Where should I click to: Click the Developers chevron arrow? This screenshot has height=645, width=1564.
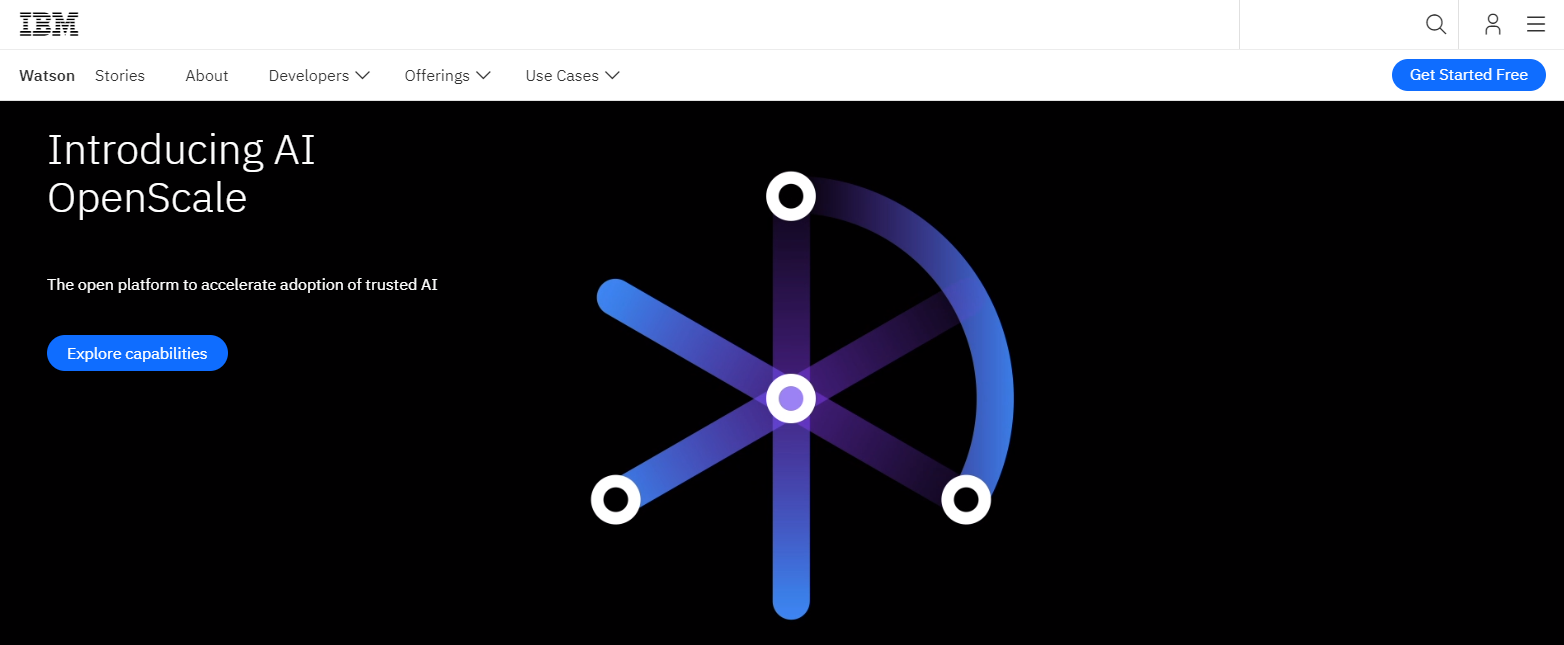[362, 75]
